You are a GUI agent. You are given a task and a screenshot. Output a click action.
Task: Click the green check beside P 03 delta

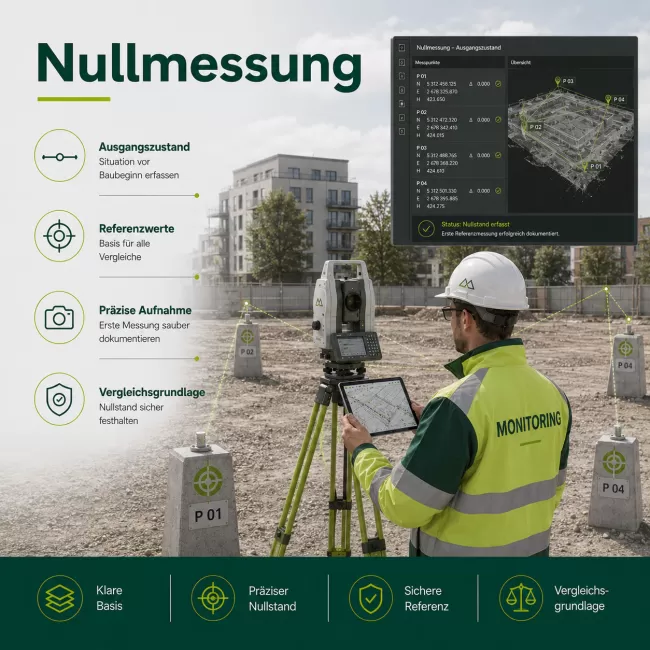pos(498,155)
